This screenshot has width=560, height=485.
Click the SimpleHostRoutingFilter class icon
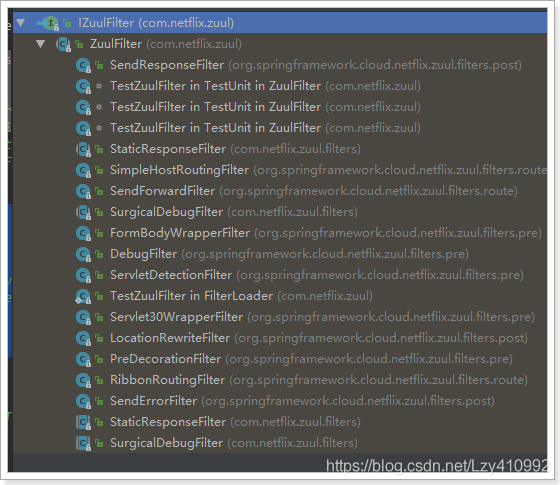pos(83,170)
